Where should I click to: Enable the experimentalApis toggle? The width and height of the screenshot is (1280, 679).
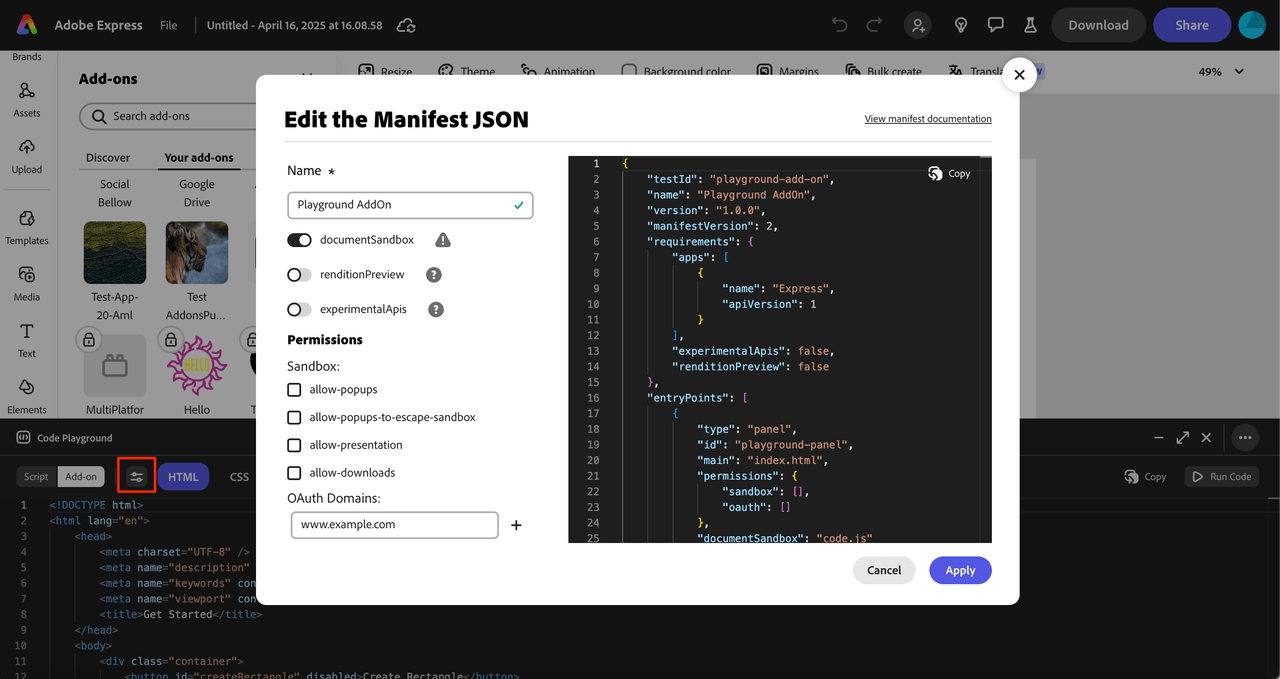coord(299,310)
